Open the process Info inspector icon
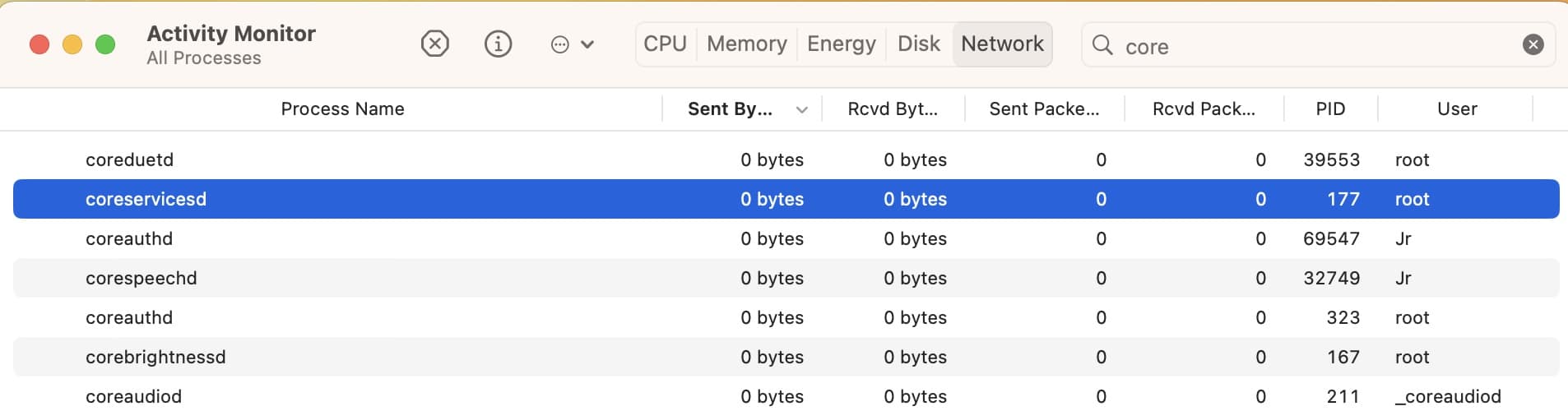The height and width of the screenshot is (411, 1568). (498, 44)
